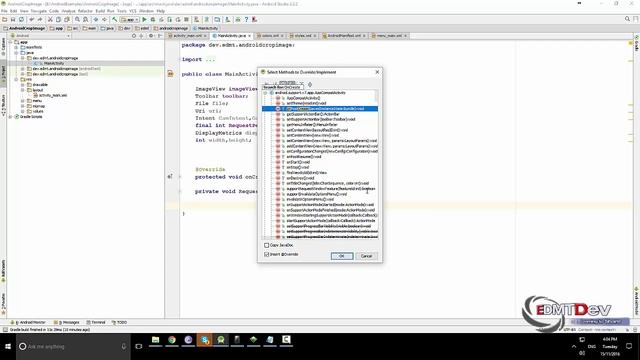Screen dimensions: 640x360
Task: Switch to the AndroidManifest.xml editor tab
Action: [x=344, y=36]
